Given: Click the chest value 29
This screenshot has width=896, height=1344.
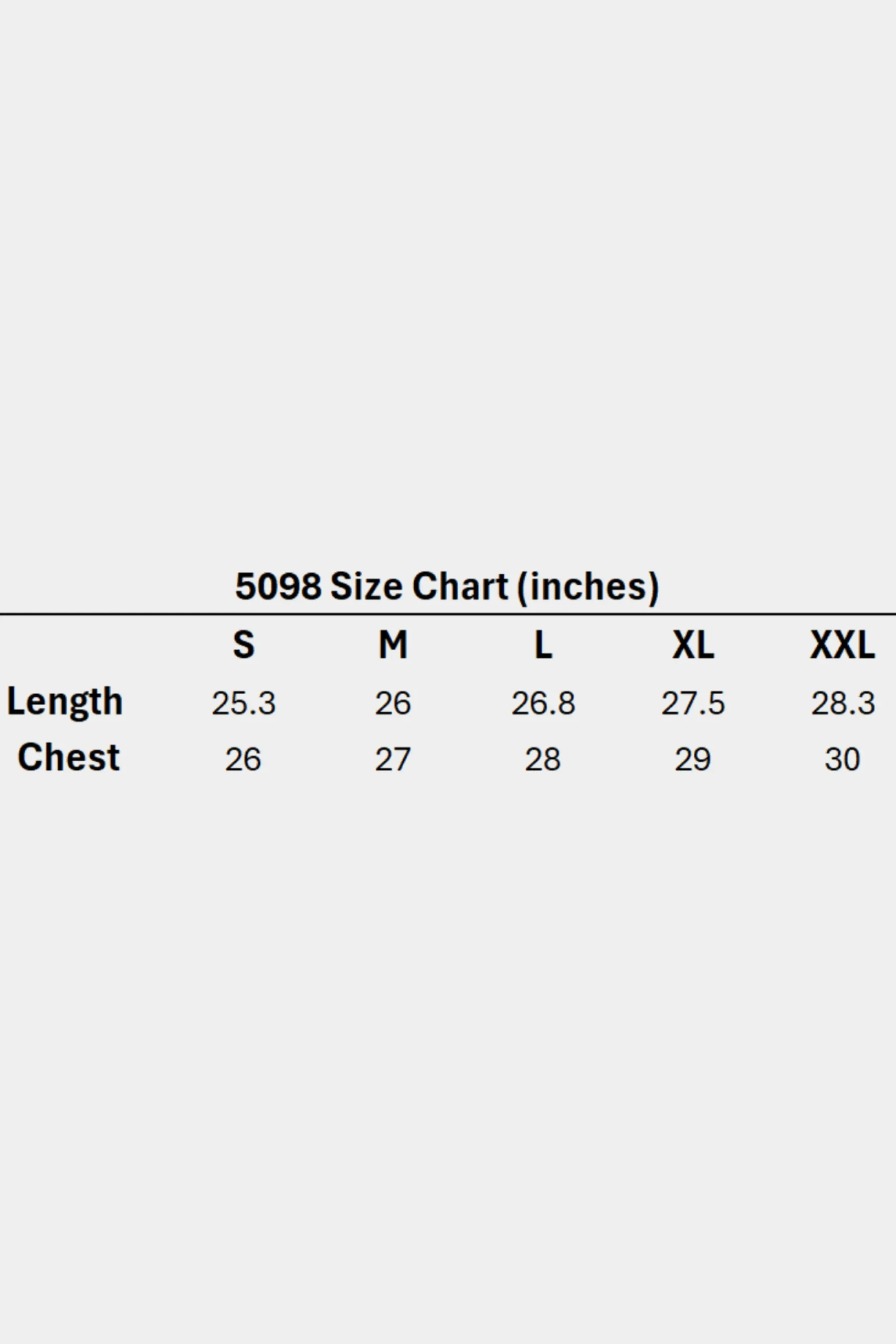Looking at the screenshot, I should [x=692, y=760].
